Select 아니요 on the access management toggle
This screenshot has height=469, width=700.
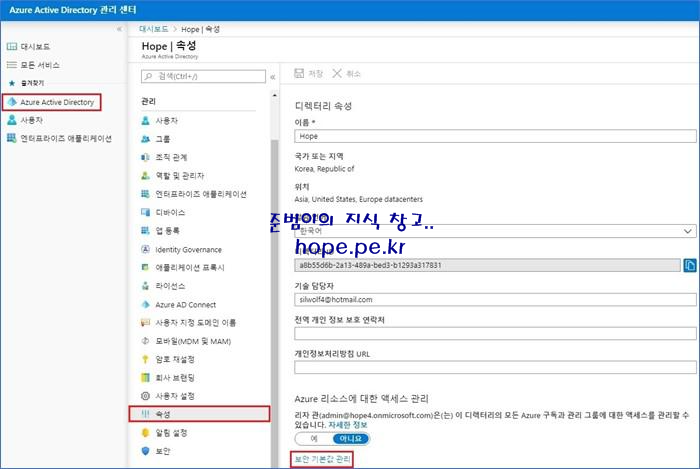(x=351, y=439)
